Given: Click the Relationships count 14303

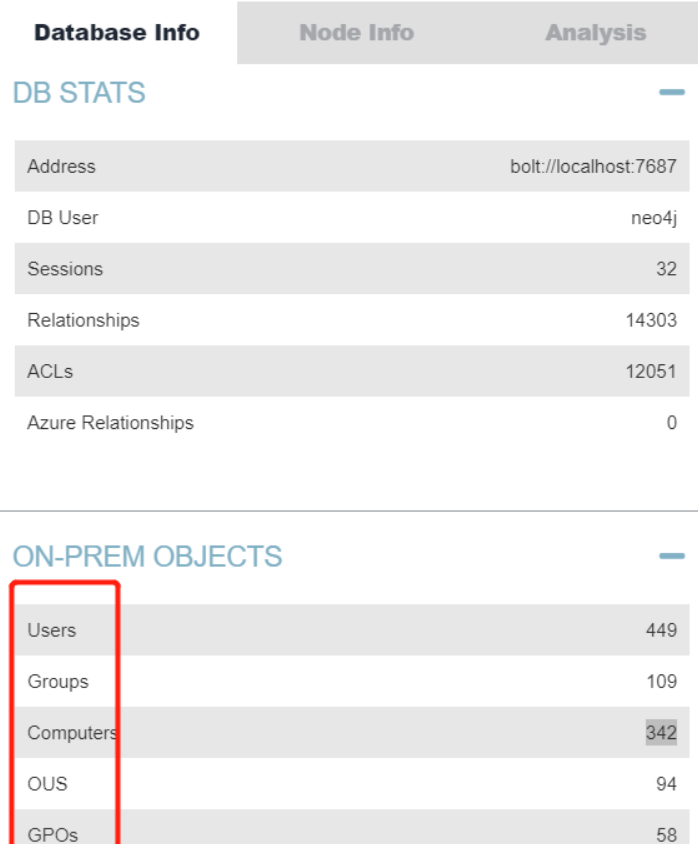Looking at the screenshot, I should click(x=651, y=321).
